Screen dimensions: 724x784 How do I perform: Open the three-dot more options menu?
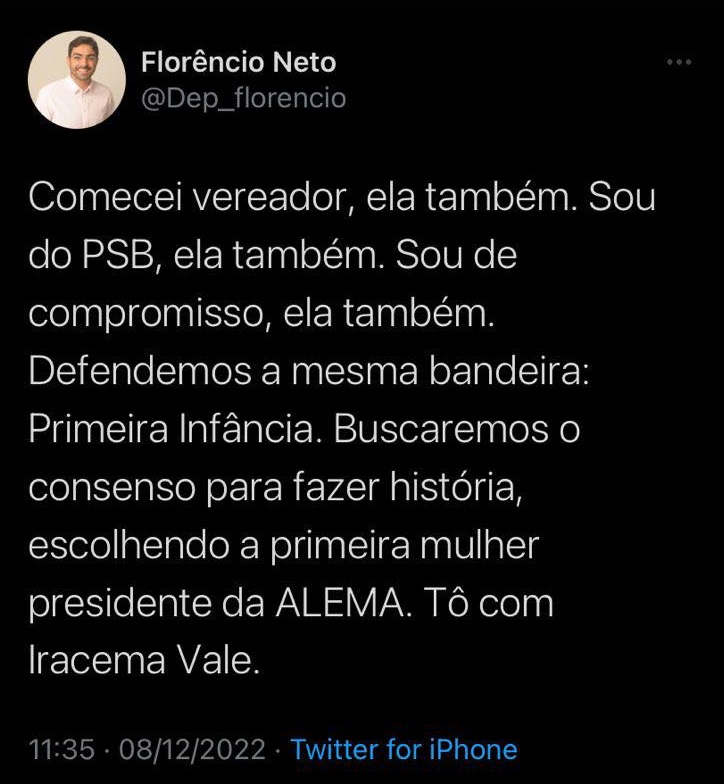[x=679, y=62]
